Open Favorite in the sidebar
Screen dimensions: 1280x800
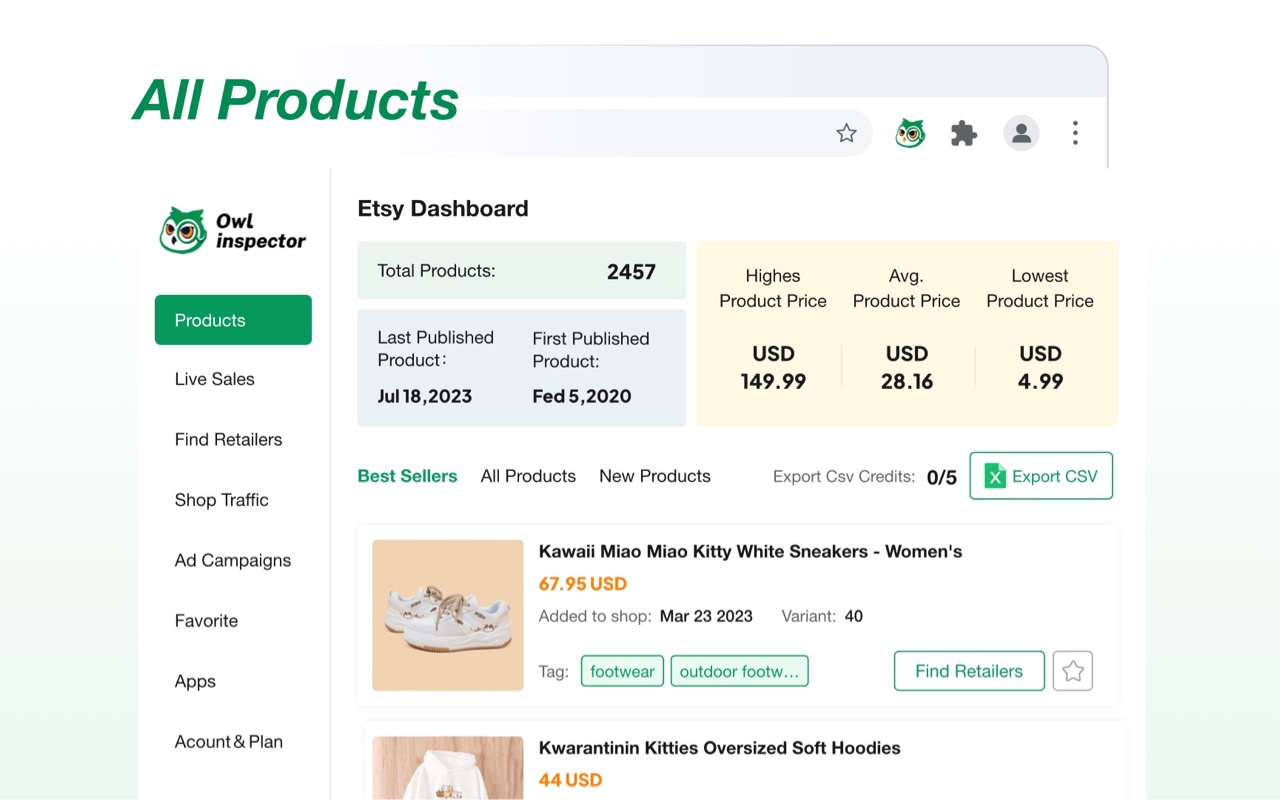[x=206, y=621]
